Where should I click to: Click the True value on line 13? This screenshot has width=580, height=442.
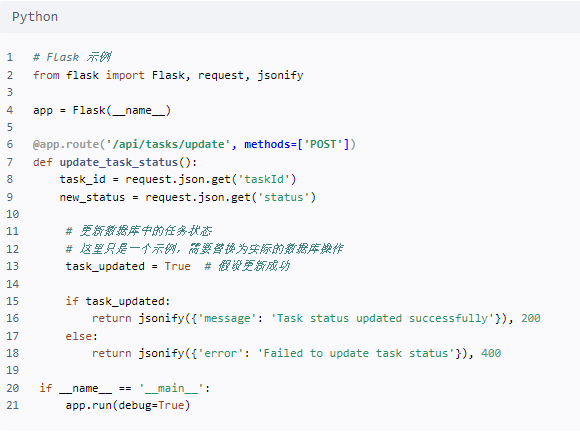pyautogui.click(x=178, y=266)
